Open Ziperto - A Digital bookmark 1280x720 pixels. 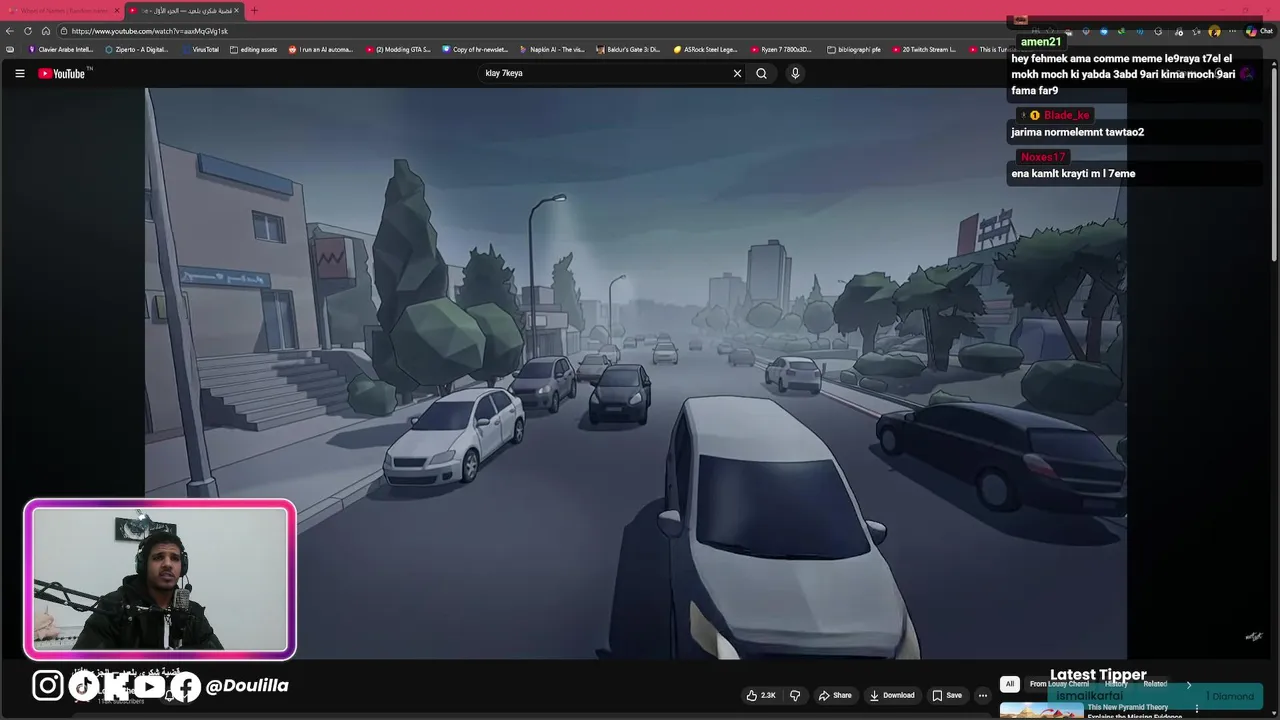[137, 49]
